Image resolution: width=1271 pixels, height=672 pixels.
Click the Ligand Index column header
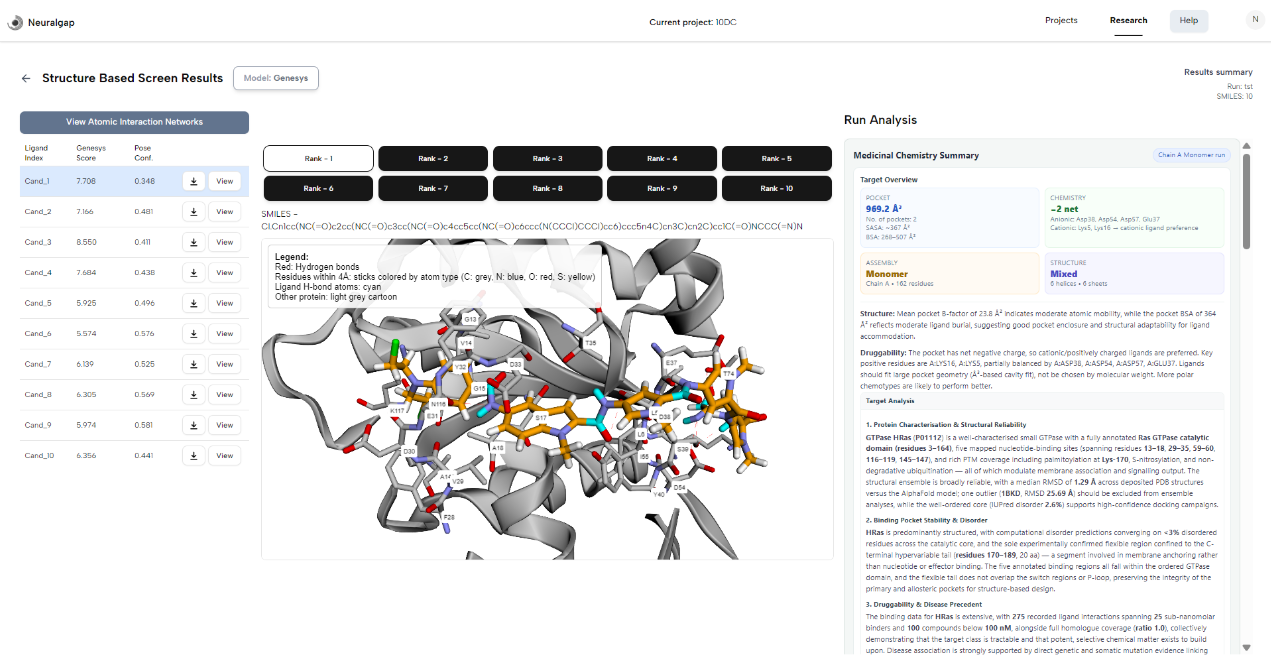click(36, 151)
